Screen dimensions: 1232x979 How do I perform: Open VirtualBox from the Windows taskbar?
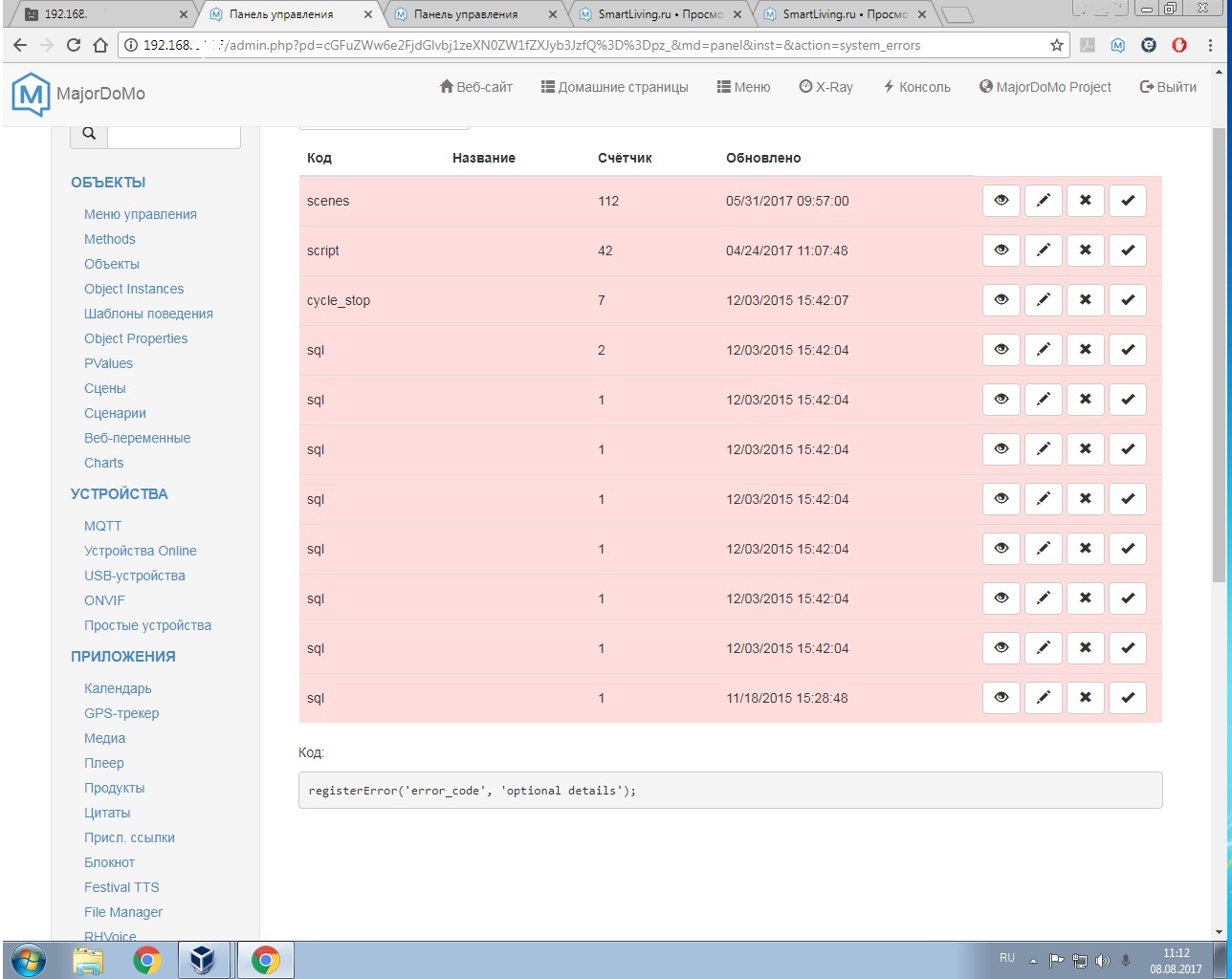(x=202, y=960)
